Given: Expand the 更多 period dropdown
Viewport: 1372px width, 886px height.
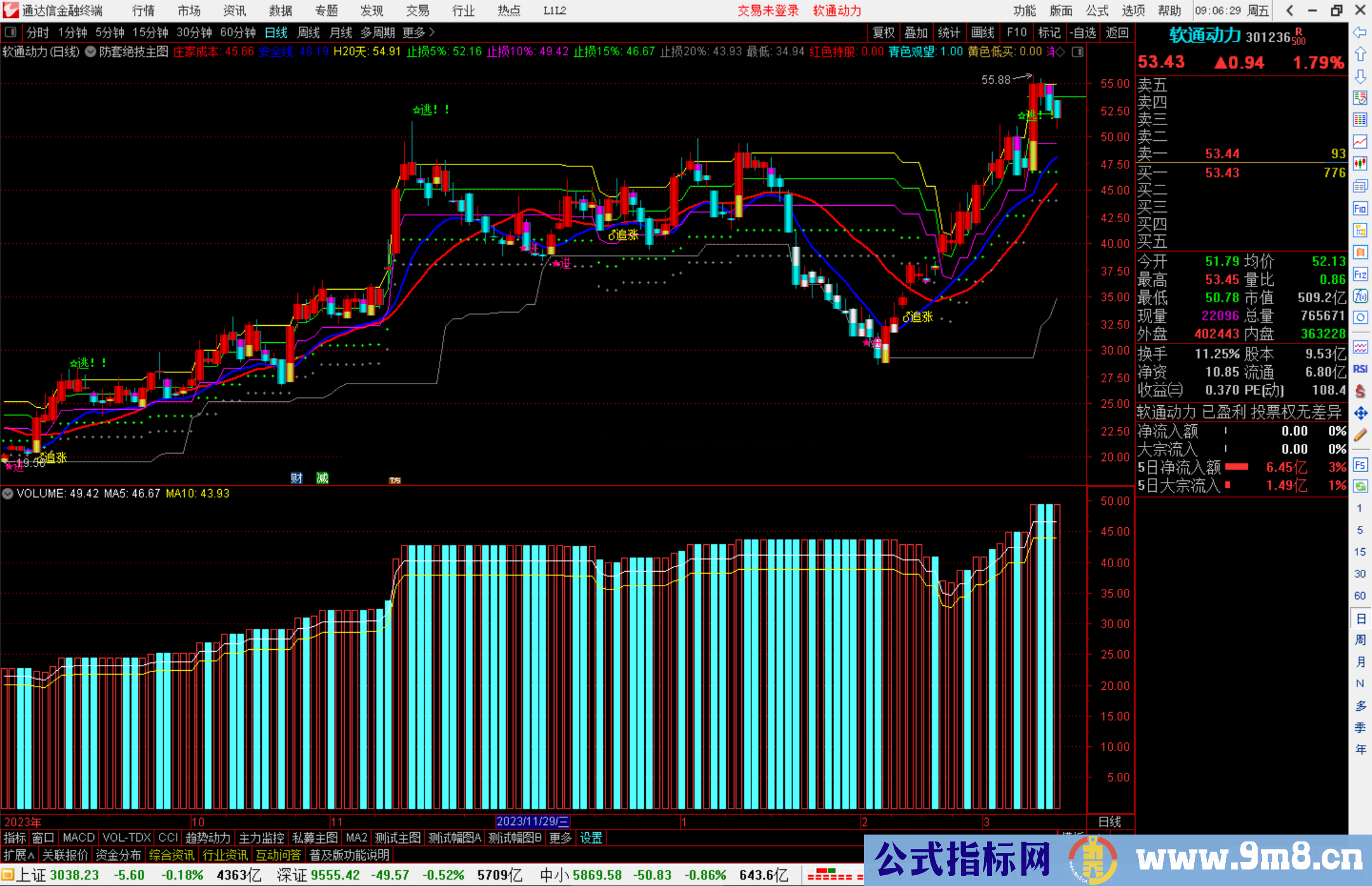Looking at the screenshot, I should click(x=419, y=32).
